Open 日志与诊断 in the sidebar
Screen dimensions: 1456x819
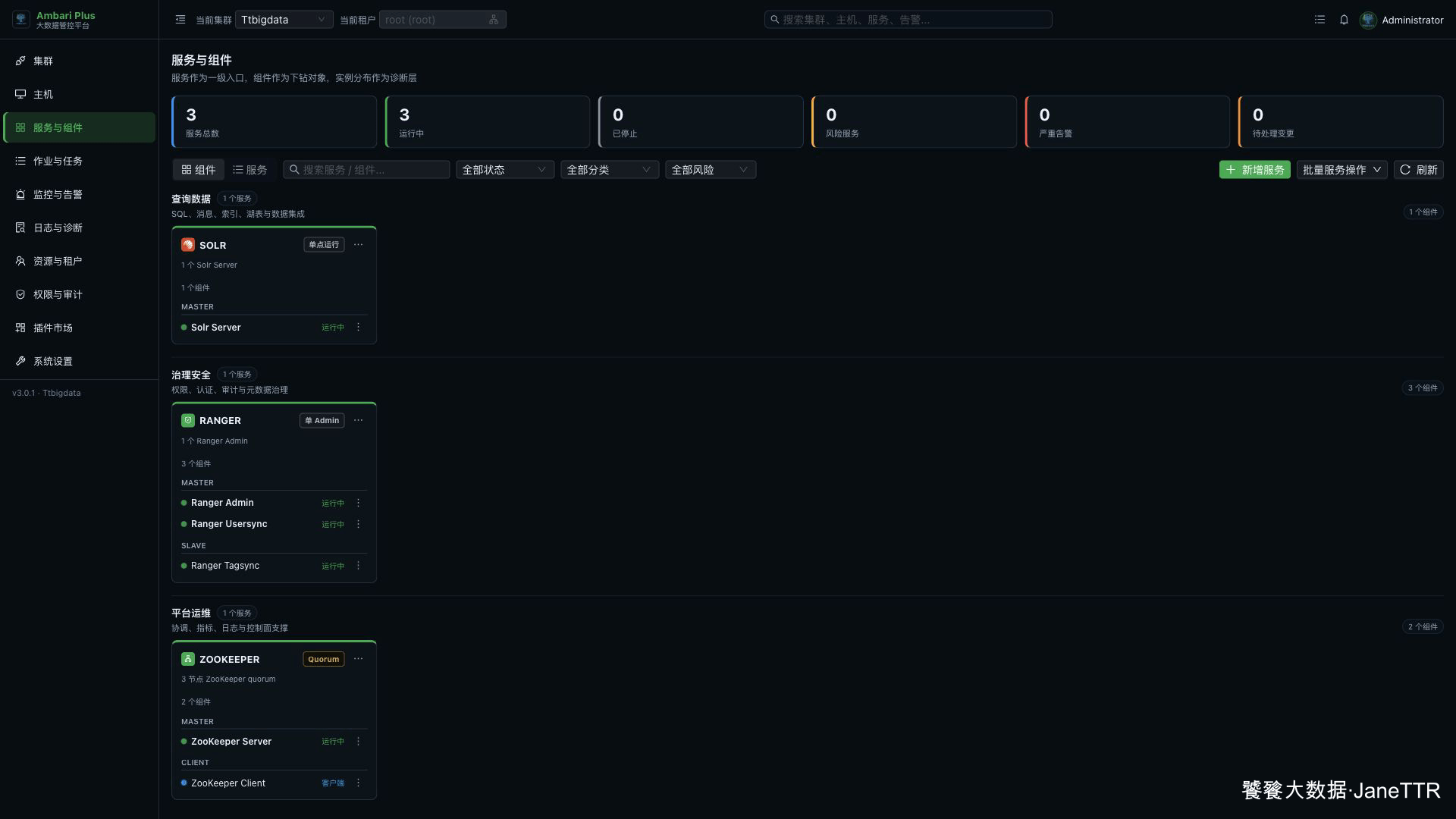(x=79, y=227)
